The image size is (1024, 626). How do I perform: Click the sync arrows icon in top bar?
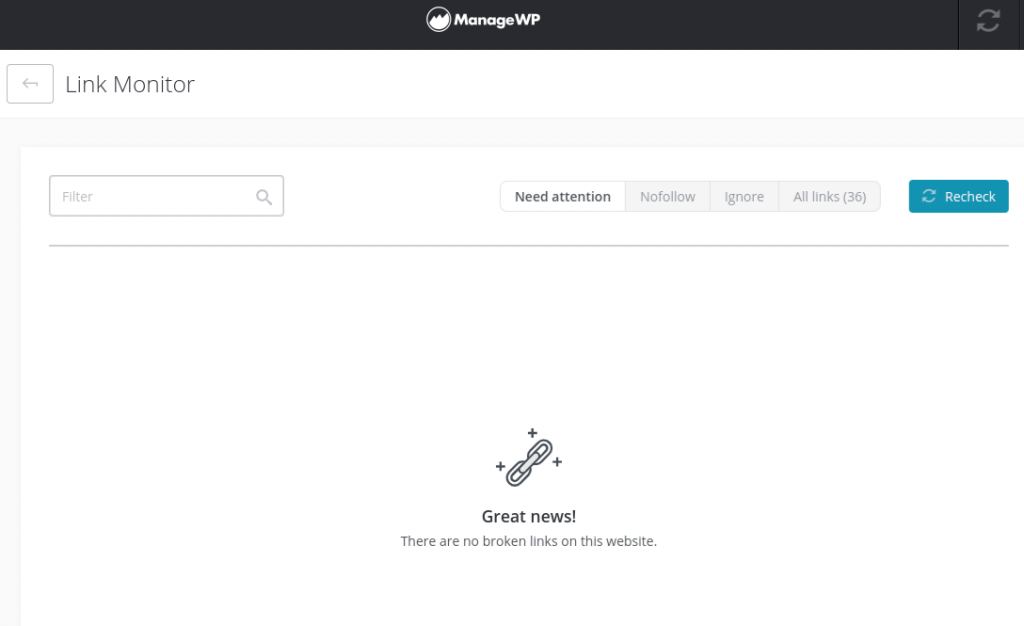click(988, 21)
